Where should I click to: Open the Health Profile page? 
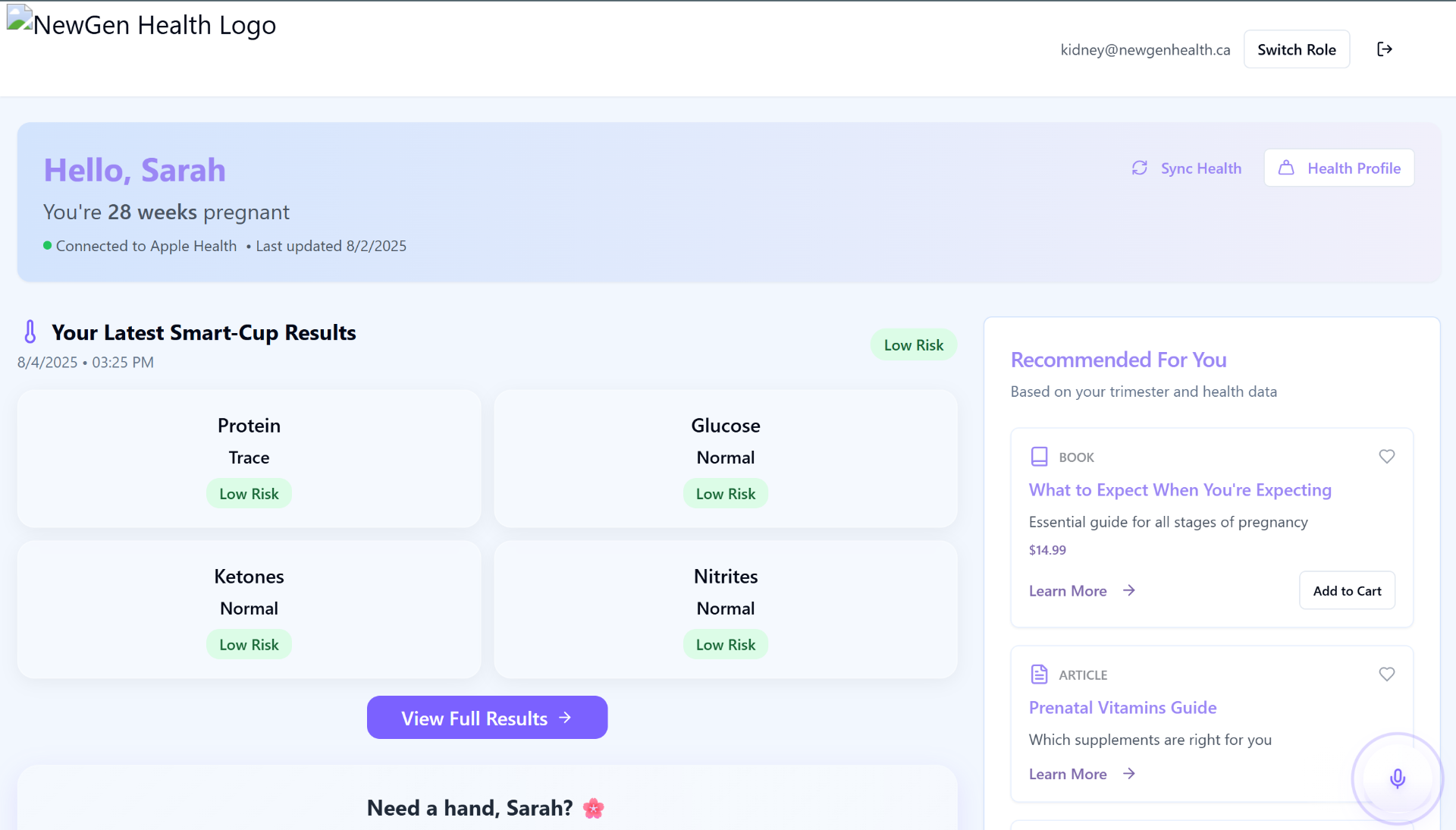point(1338,168)
